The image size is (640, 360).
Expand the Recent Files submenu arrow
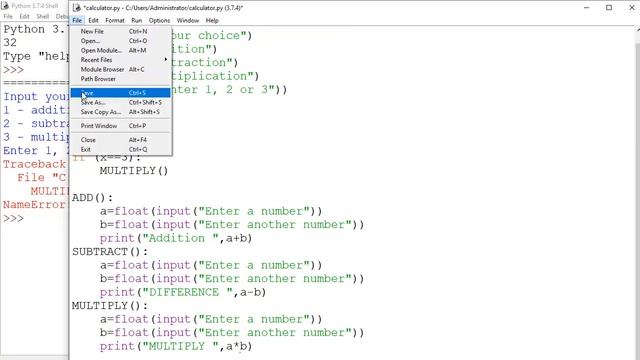(166, 60)
